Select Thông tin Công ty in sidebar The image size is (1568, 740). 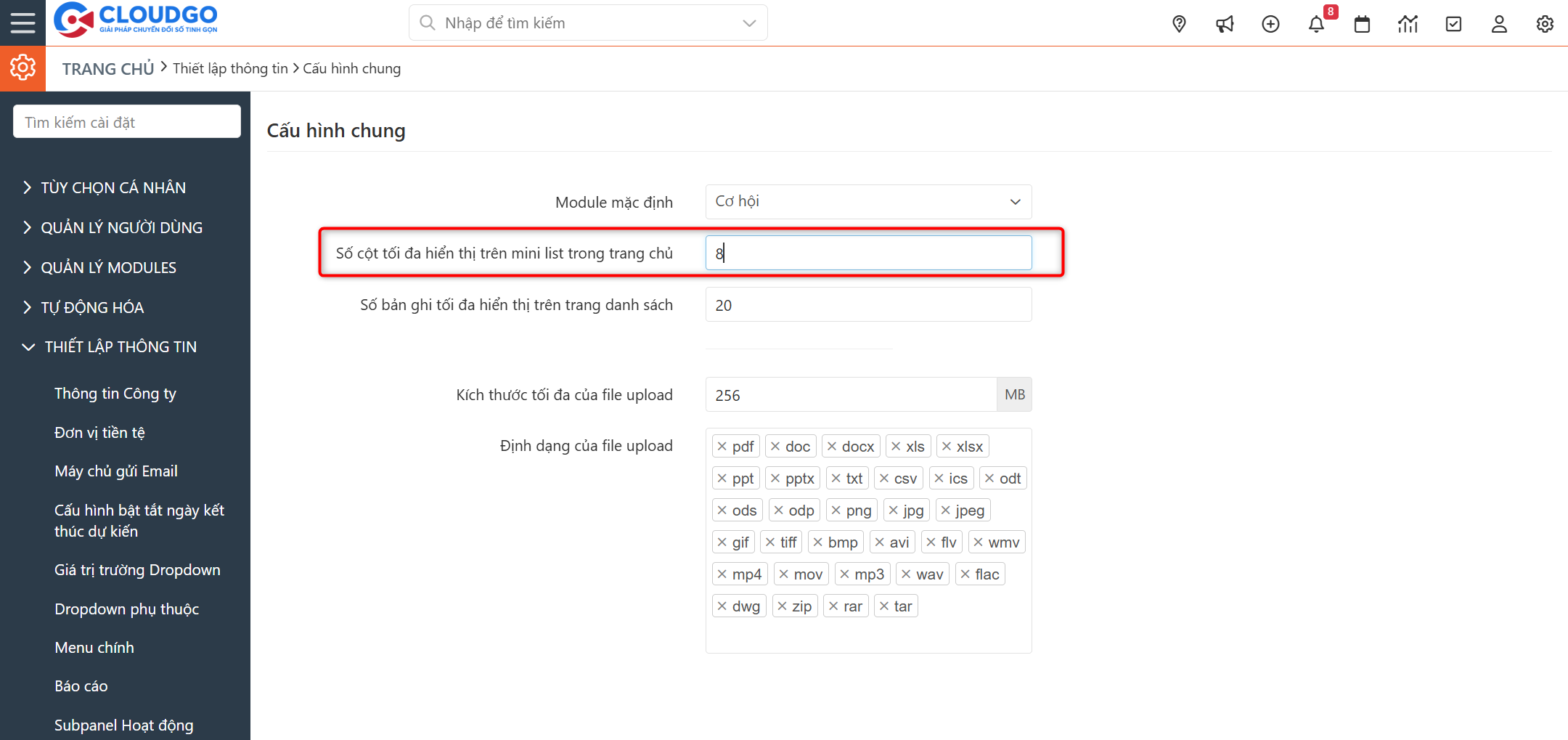[115, 393]
